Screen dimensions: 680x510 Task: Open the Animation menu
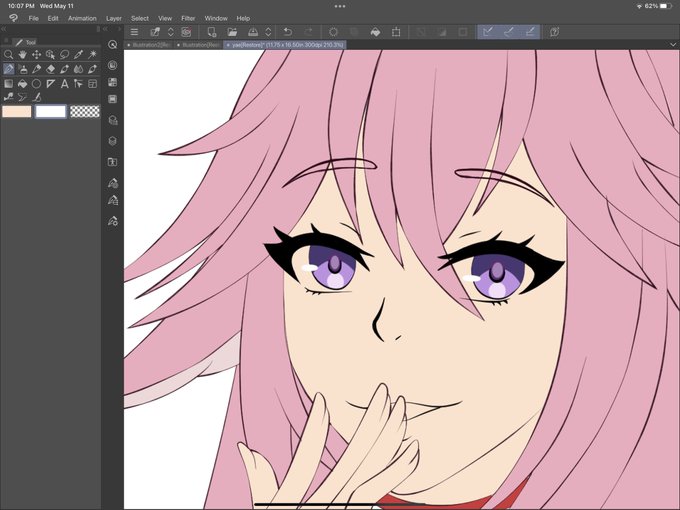click(x=82, y=18)
